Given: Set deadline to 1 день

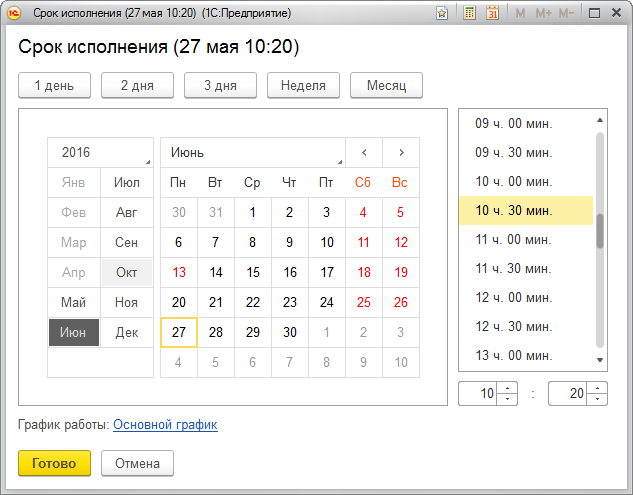Looking at the screenshot, I should [x=54, y=86].
